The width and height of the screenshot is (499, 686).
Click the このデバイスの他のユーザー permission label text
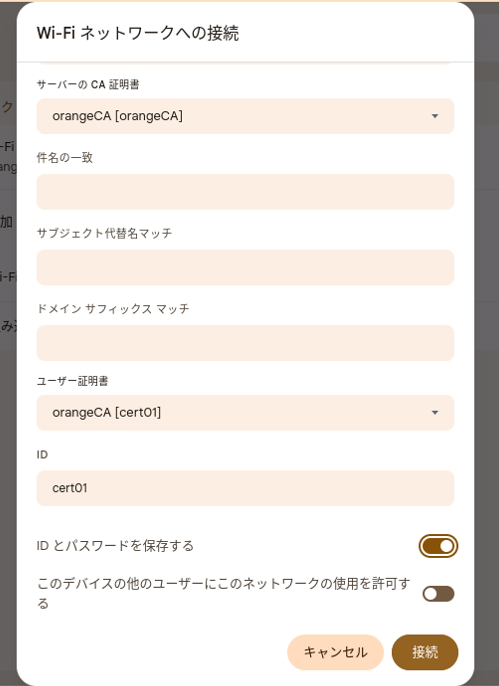tap(223, 594)
